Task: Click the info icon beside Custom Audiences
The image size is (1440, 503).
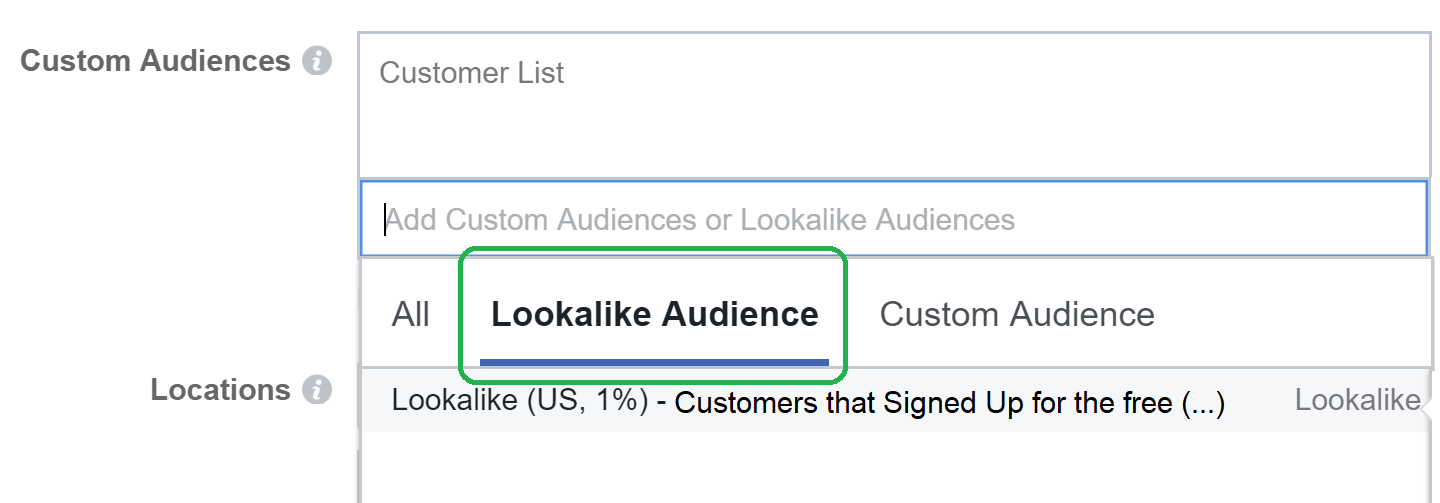Action: point(317,61)
